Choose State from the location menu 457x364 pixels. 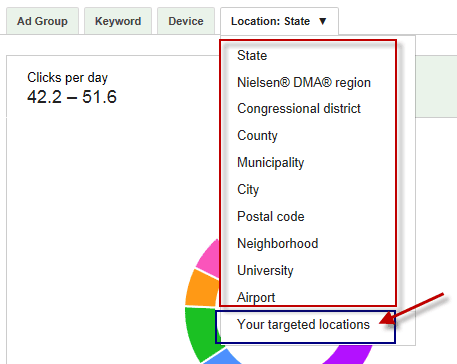click(x=252, y=55)
